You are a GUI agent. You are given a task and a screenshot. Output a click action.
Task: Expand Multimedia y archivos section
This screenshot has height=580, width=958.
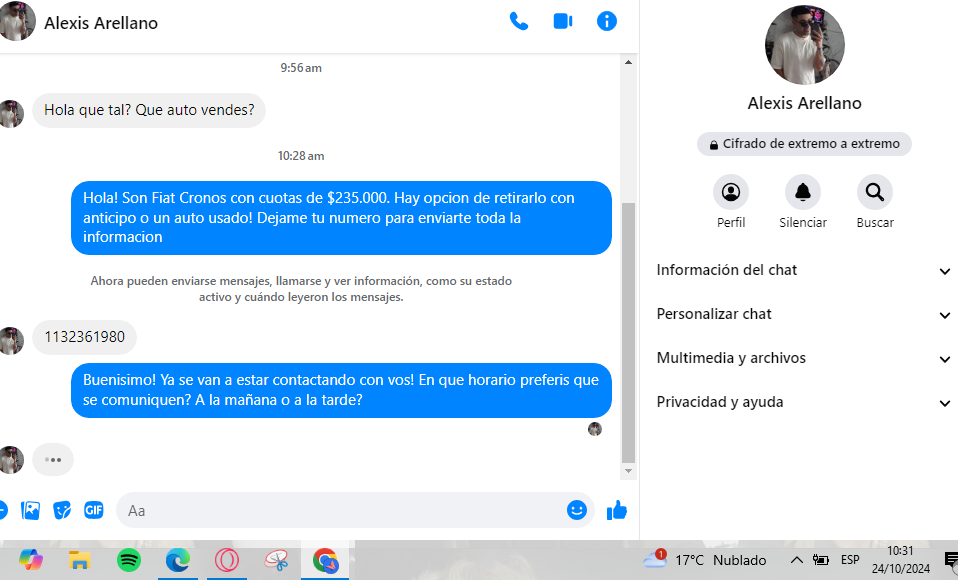click(x=803, y=358)
